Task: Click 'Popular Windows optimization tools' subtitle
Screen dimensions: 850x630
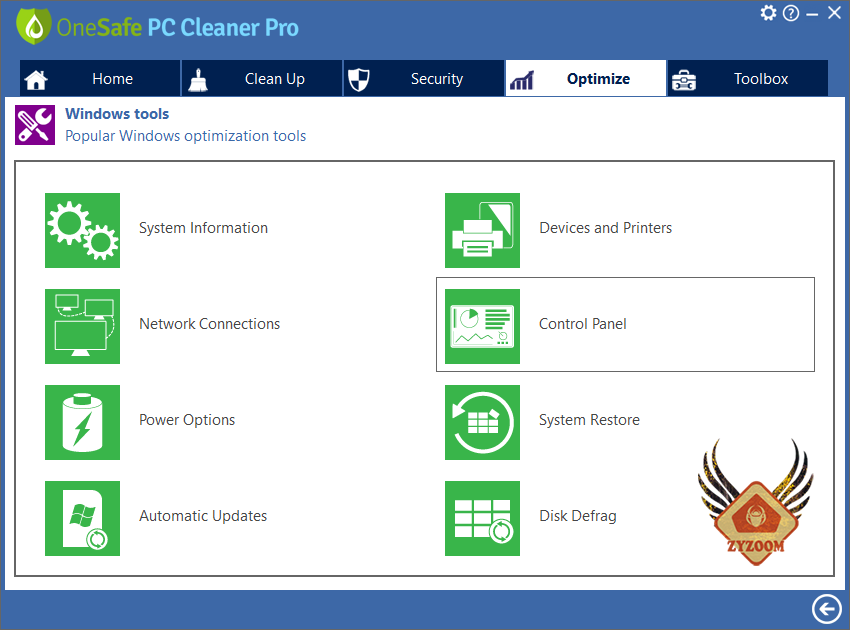Action: (x=185, y=136)
